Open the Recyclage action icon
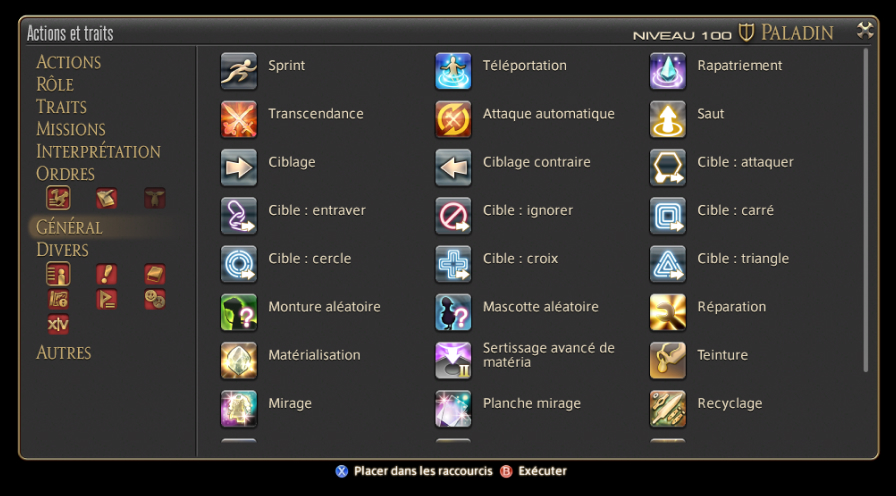Image resolution: width=896 pixels, height=496 pixels. tap(667, 409)
